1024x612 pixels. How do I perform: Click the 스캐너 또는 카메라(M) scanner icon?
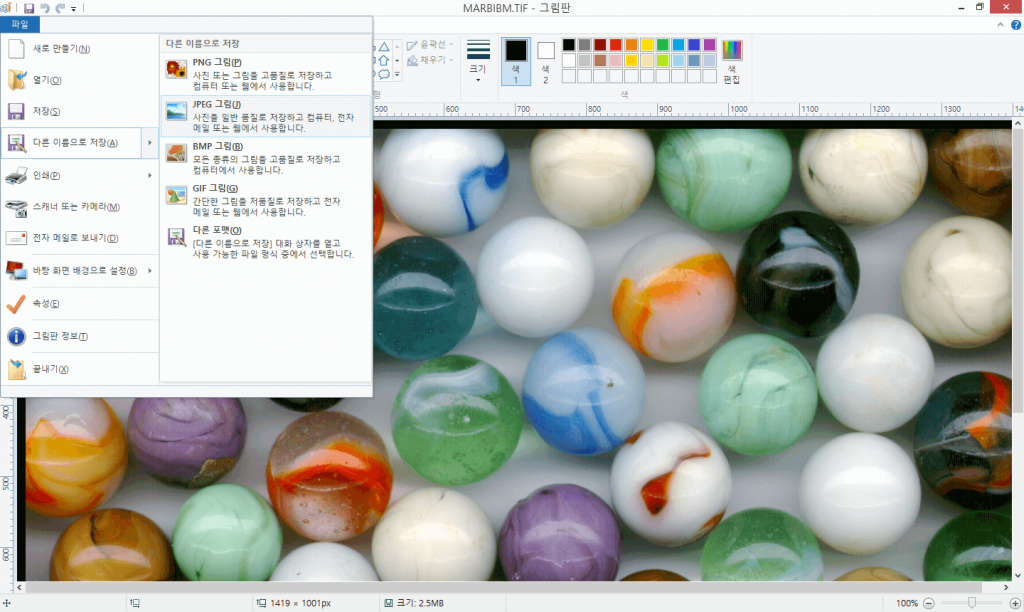click(16, 207)
